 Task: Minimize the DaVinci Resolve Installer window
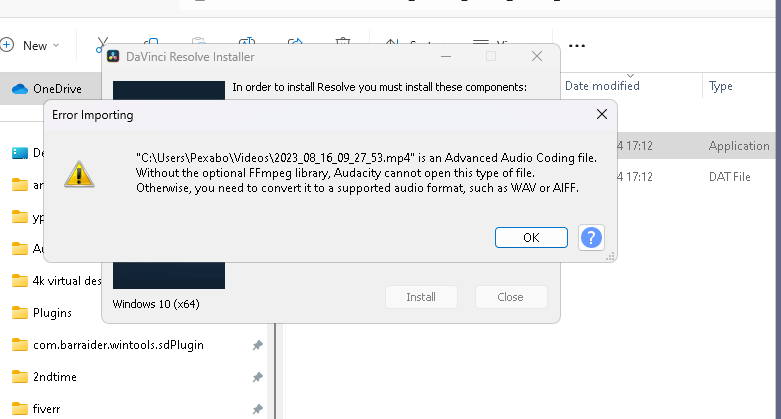point(446,56)
